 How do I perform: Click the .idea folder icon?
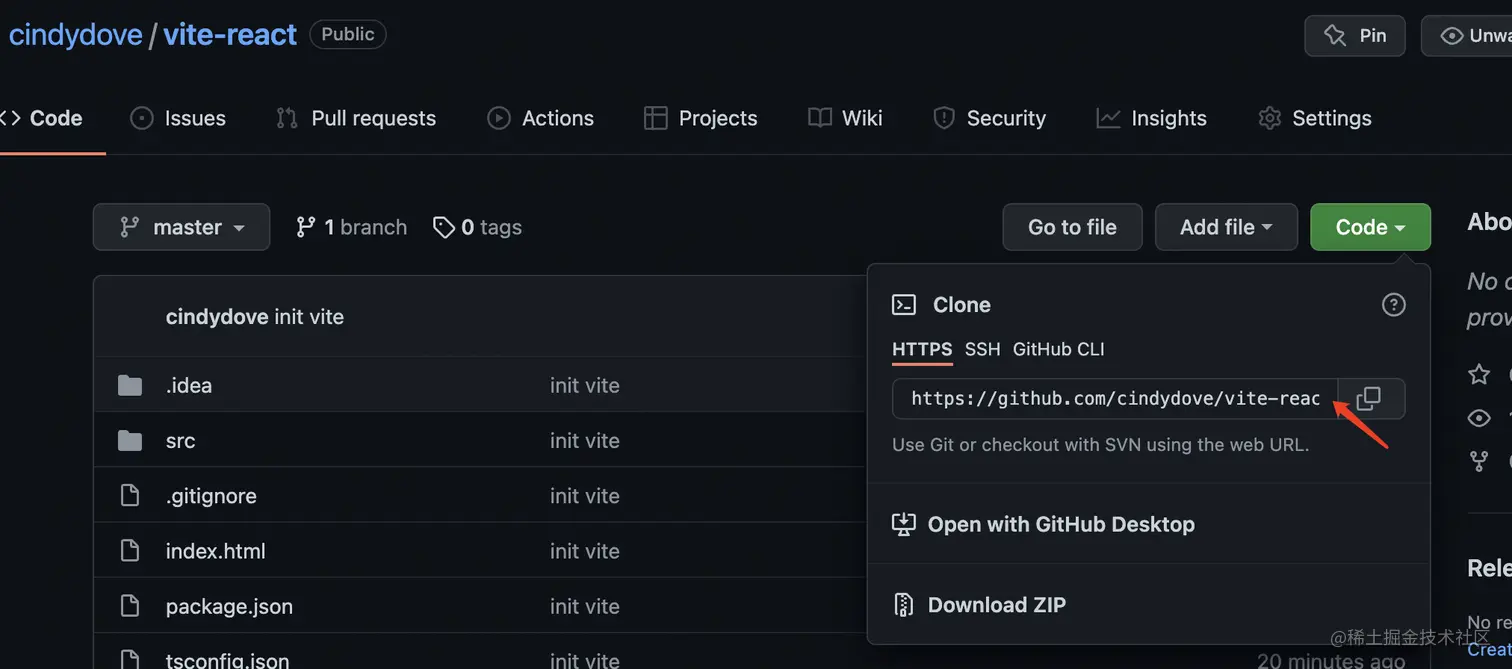click(130, 386)
